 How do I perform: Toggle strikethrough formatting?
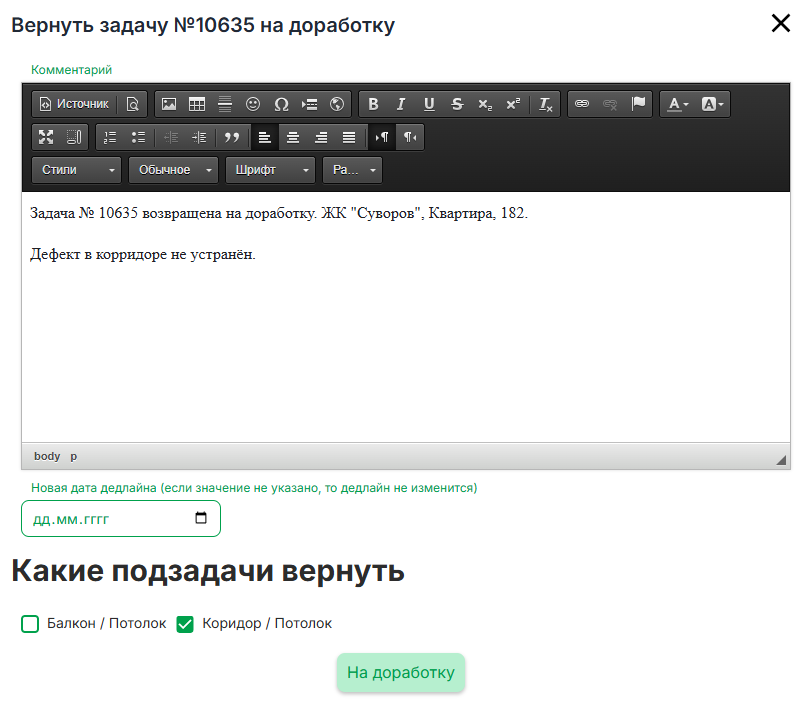(457, 104)
